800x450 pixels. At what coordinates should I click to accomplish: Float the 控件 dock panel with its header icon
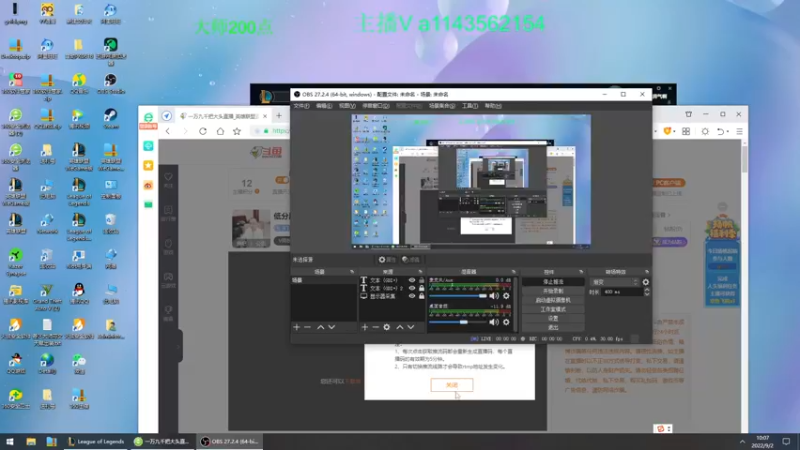coord(581,272)
